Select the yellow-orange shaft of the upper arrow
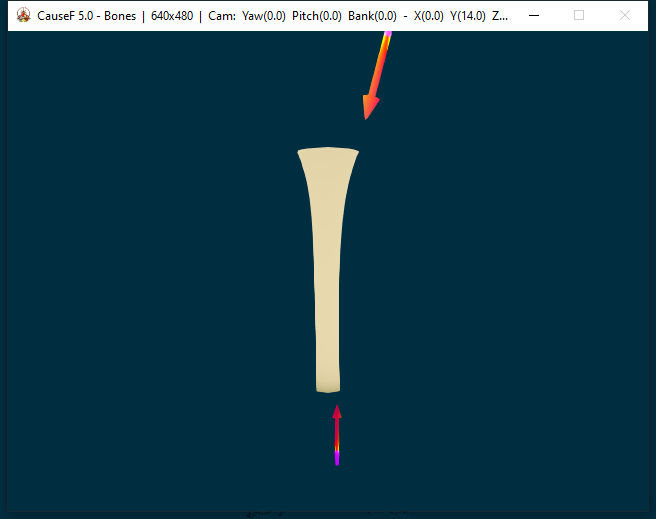Viewport: 656px width, 519px height. tap(379, 66)
